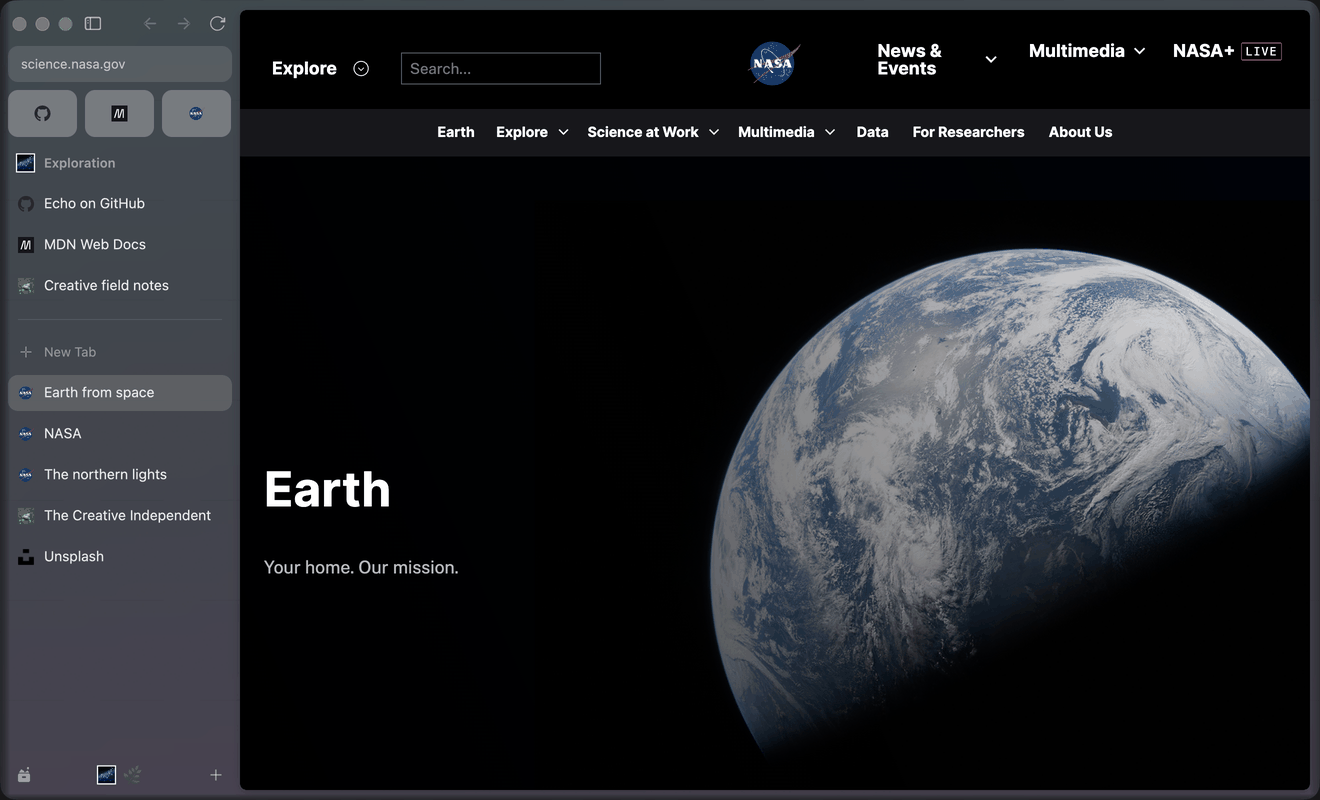Open the MDN Web Docs pinned tab
Screen dimensions: 1320x800
(120, 244)
